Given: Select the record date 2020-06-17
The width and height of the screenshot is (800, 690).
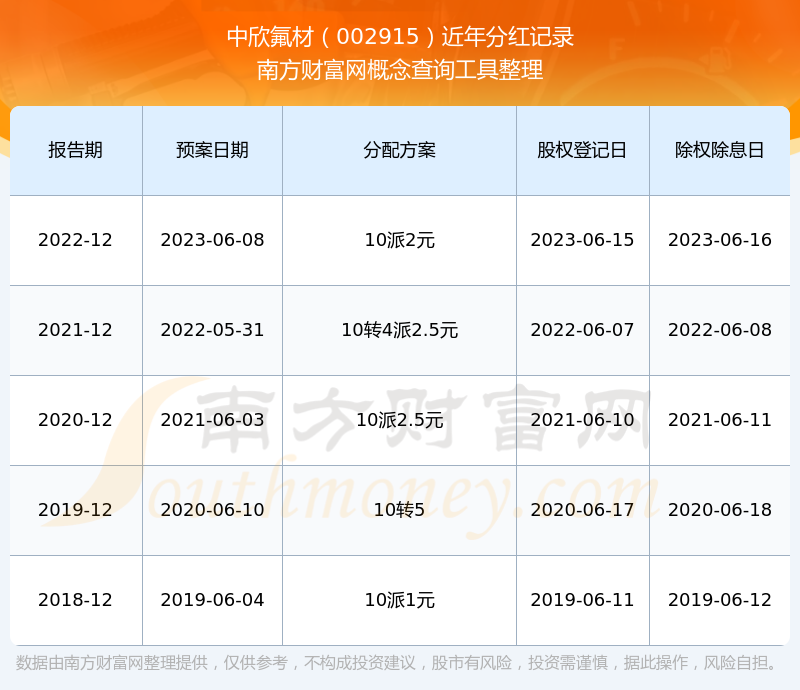Looking at the screenshot, I should click(582, 509).
